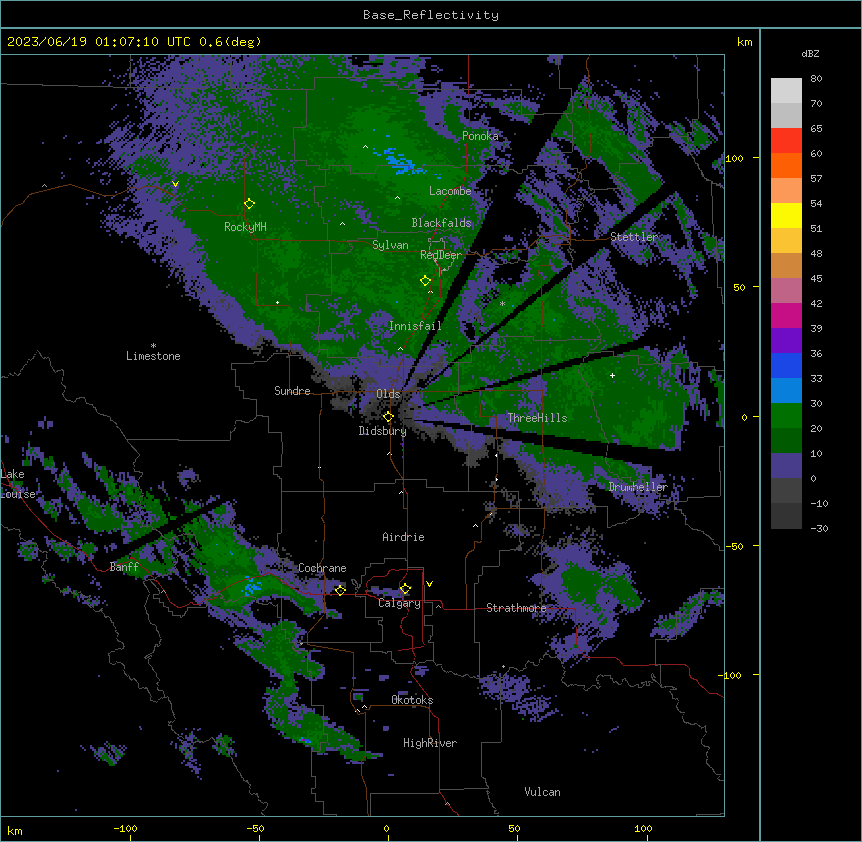The width and height of the screenshot is (862, 842).
Task: Click the Okotoks label
Action: [412, 700]
